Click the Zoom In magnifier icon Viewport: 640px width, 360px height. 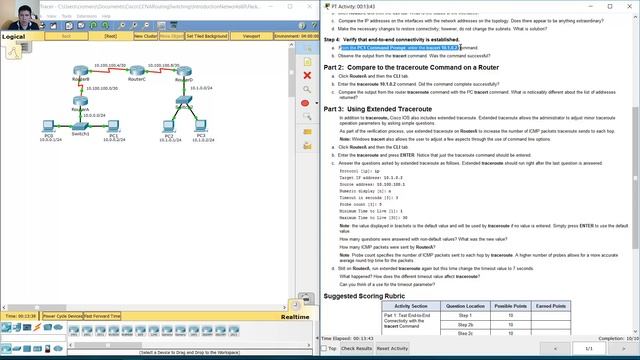(x=122, y=26)
